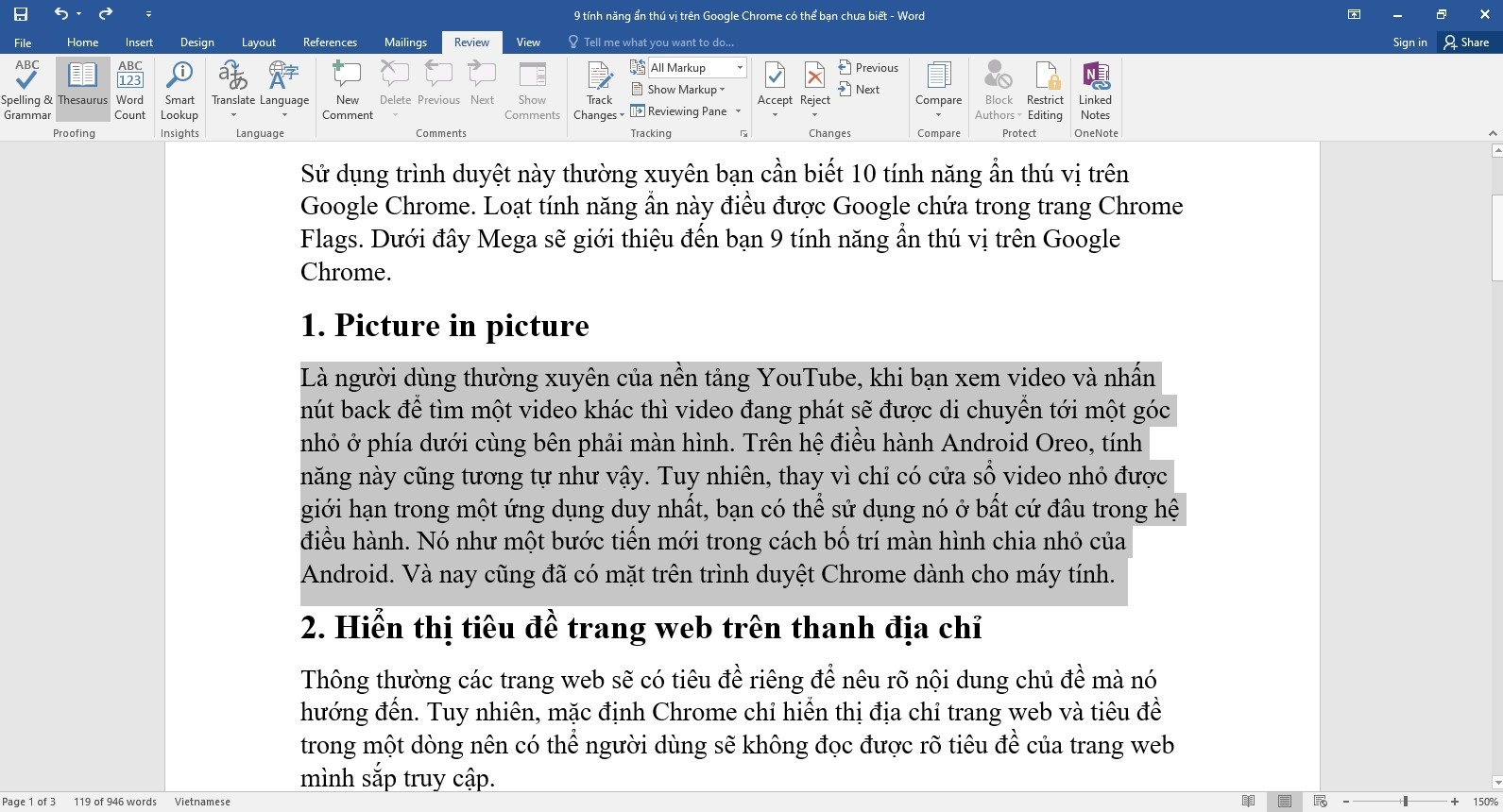1503x812 pixels.
Task: Redo the last action
Action: tap(106, 14)
